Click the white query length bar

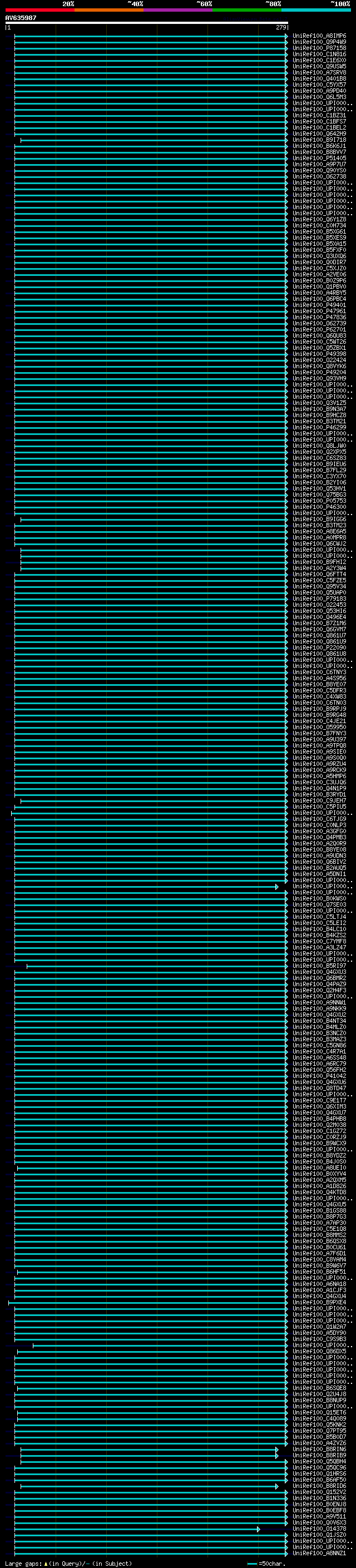coord(147,22)
